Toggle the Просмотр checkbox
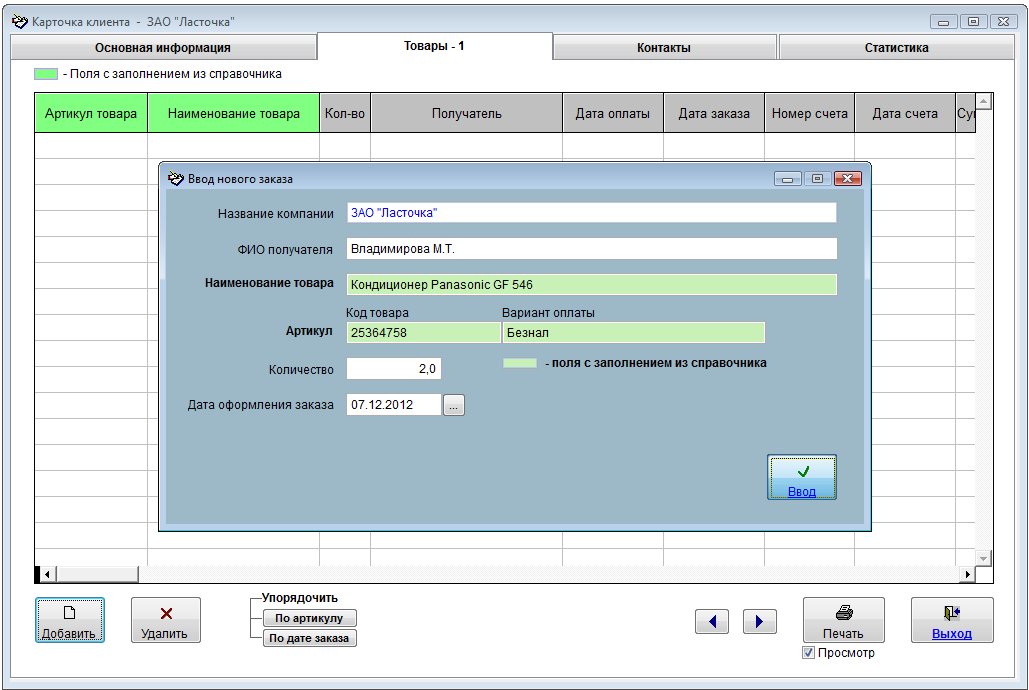 pos(808,653)
